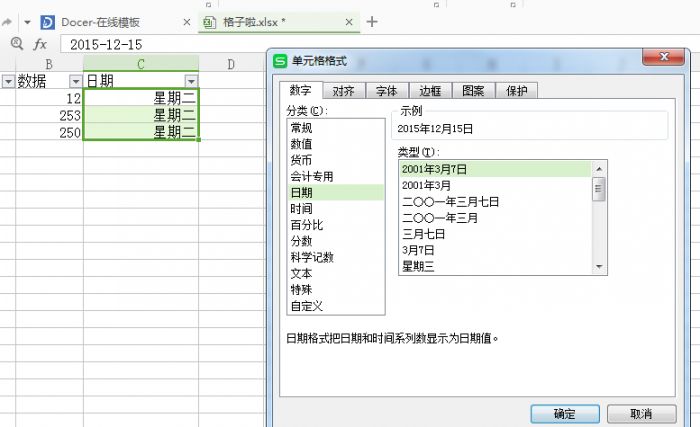The image size is (700, 427).
Task: Select 时间 category
Action: [336, 209]
